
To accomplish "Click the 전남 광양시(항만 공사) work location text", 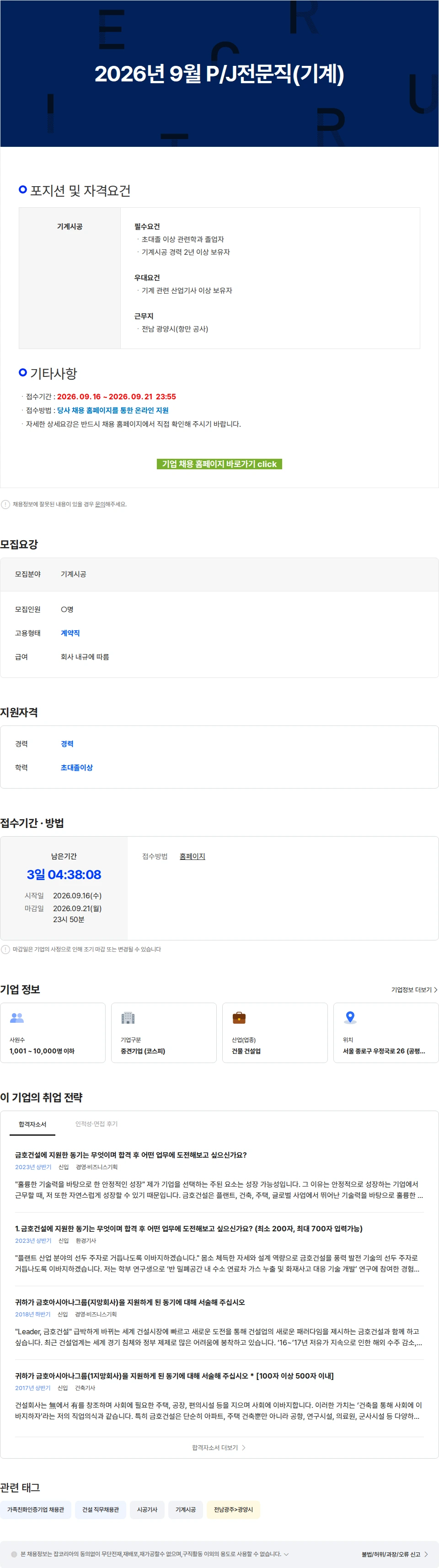I will pos(175,329).
